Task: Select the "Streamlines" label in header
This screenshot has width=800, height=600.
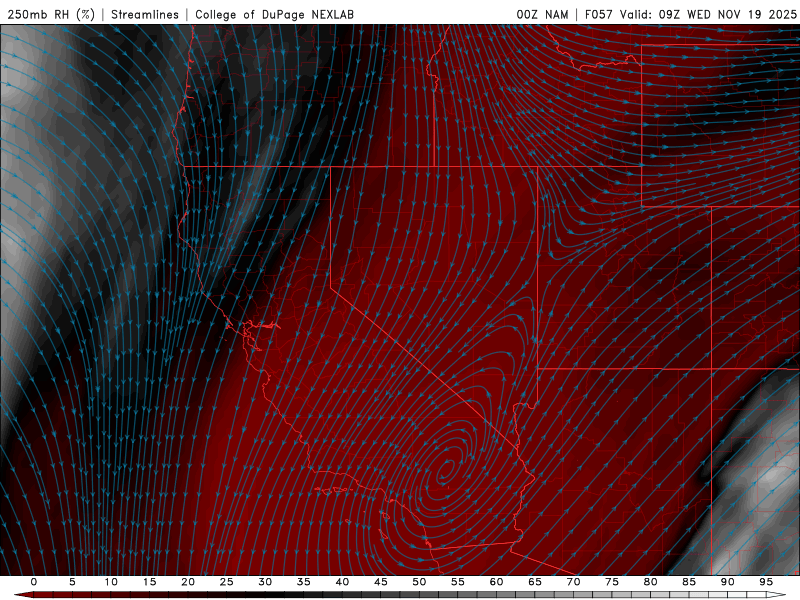Action: [145, 14]
